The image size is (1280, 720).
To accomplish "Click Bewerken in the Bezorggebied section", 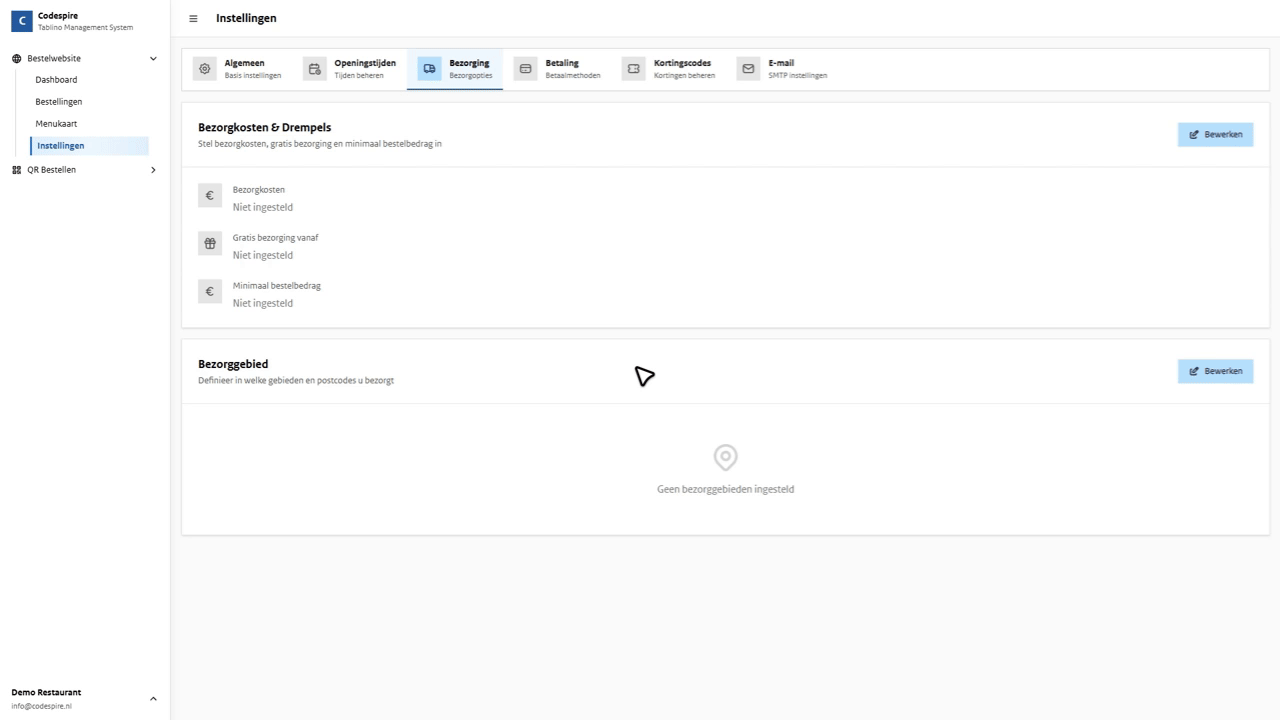I will [x=1215, y=371].
